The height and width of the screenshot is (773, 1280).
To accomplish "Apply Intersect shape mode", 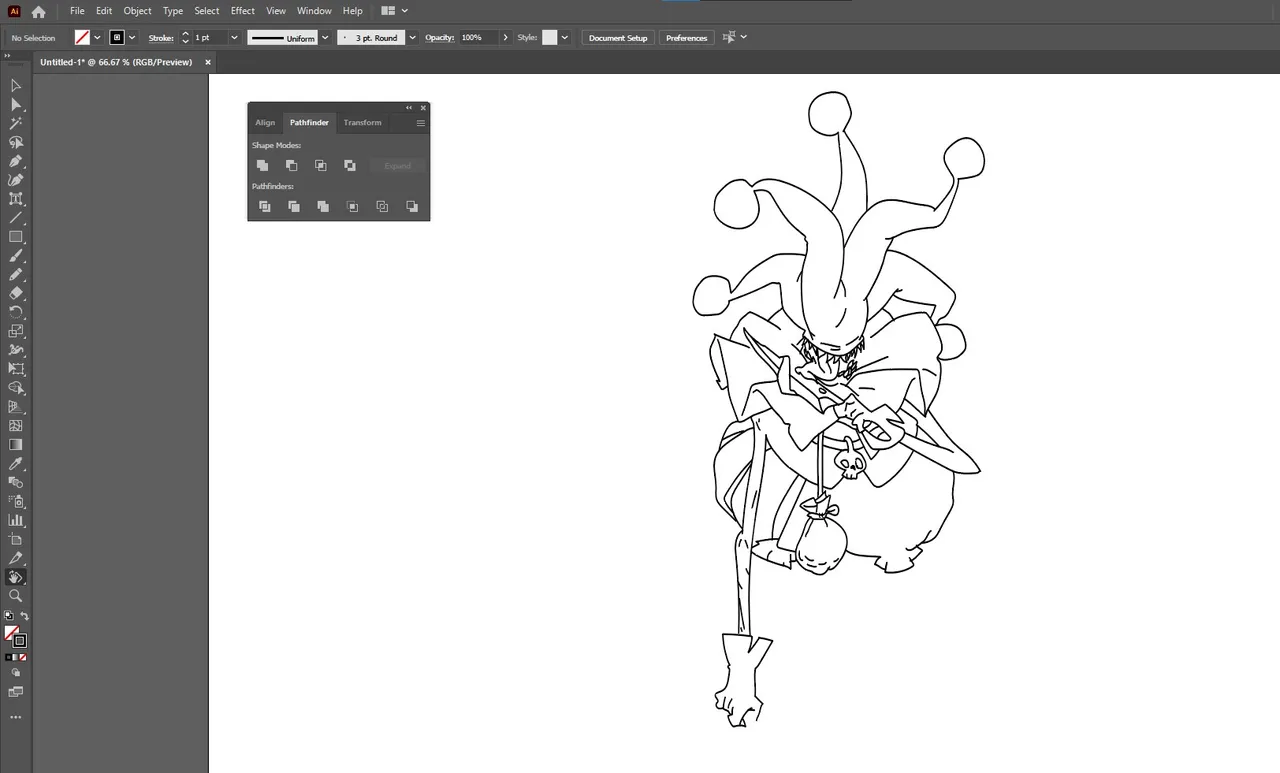I will point(320,165).
